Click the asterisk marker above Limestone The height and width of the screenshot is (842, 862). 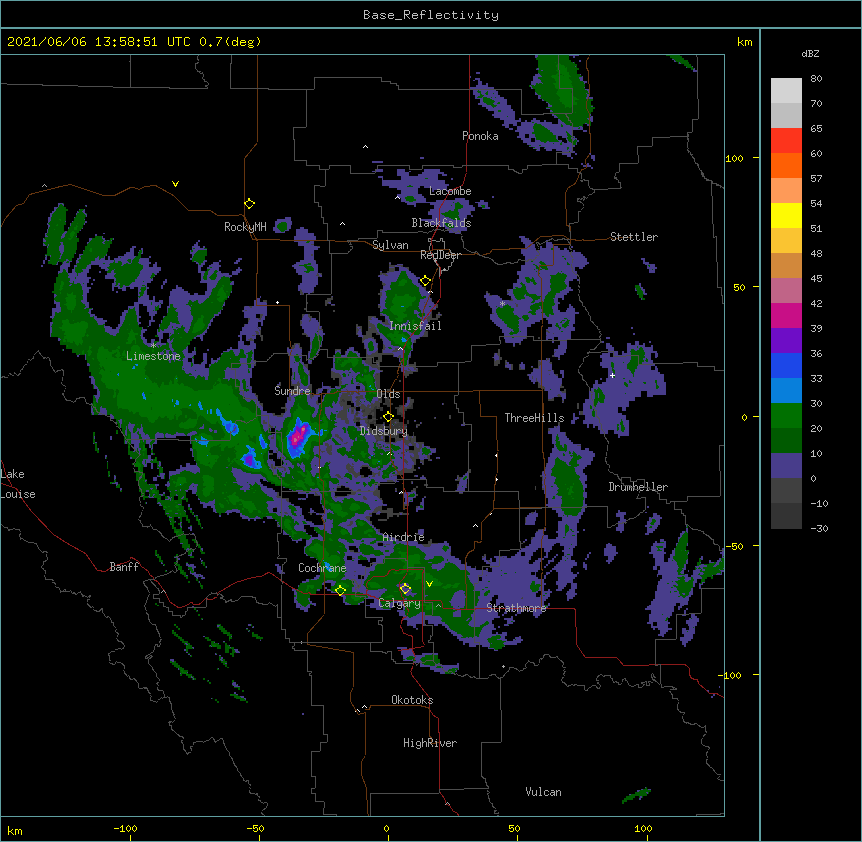(x=153, y=346)
